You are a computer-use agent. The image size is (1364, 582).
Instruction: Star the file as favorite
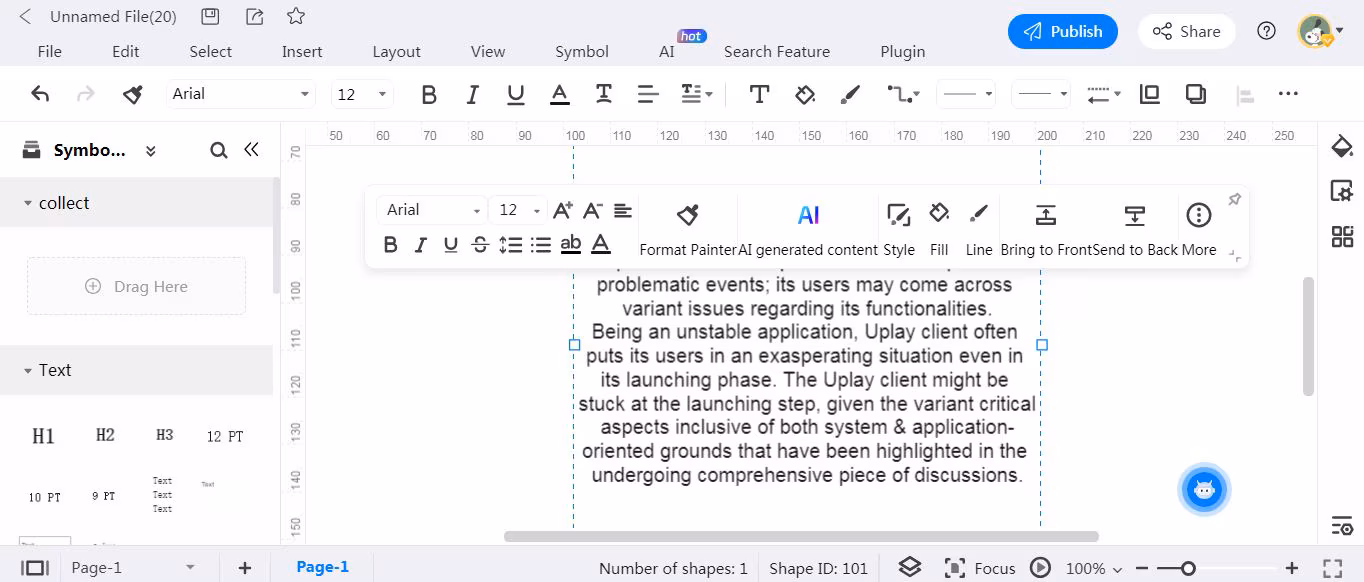tap(296, 16)
